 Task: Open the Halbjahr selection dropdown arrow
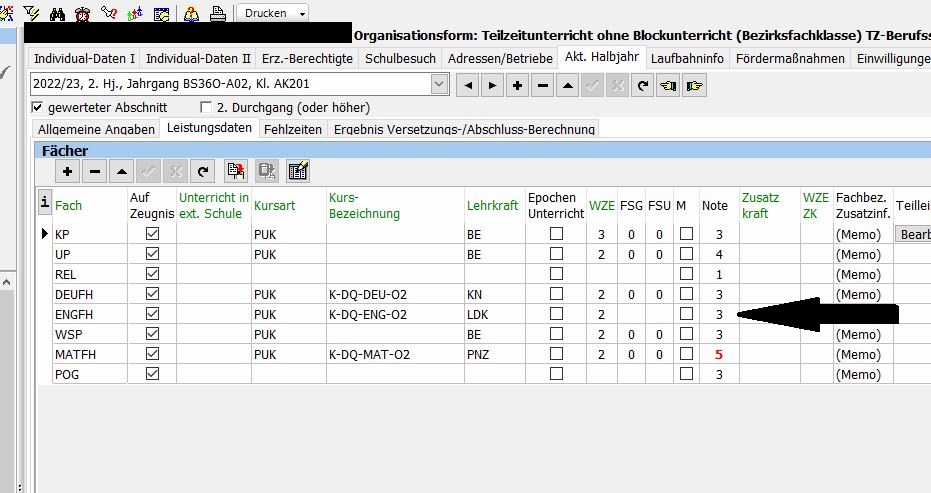point(439,84)
